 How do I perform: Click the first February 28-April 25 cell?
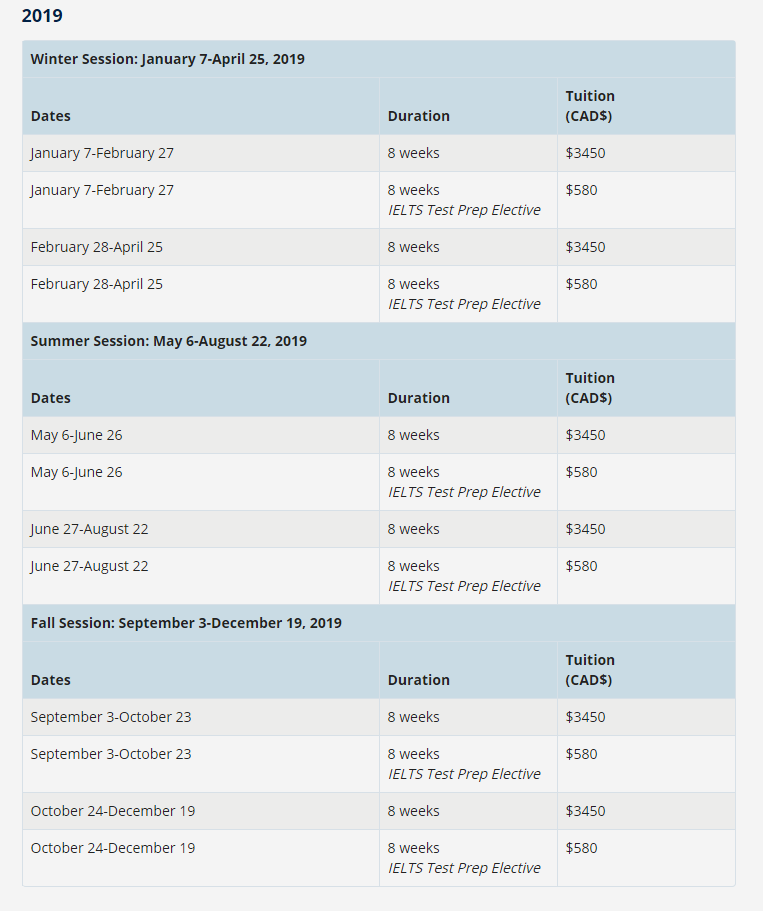(201, 248)
